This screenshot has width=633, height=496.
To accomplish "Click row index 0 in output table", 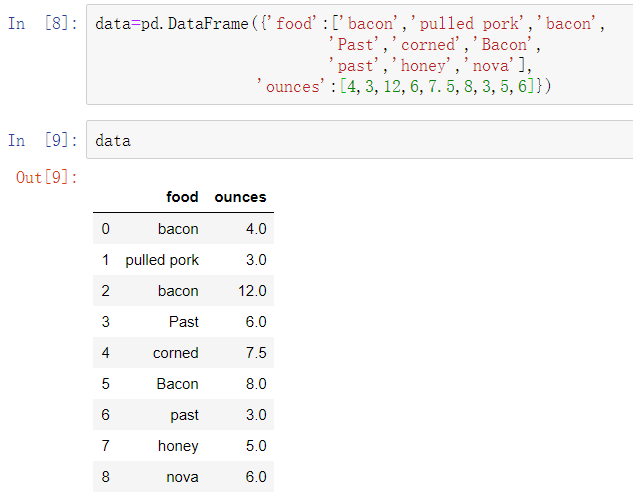I will click(105, 229).
